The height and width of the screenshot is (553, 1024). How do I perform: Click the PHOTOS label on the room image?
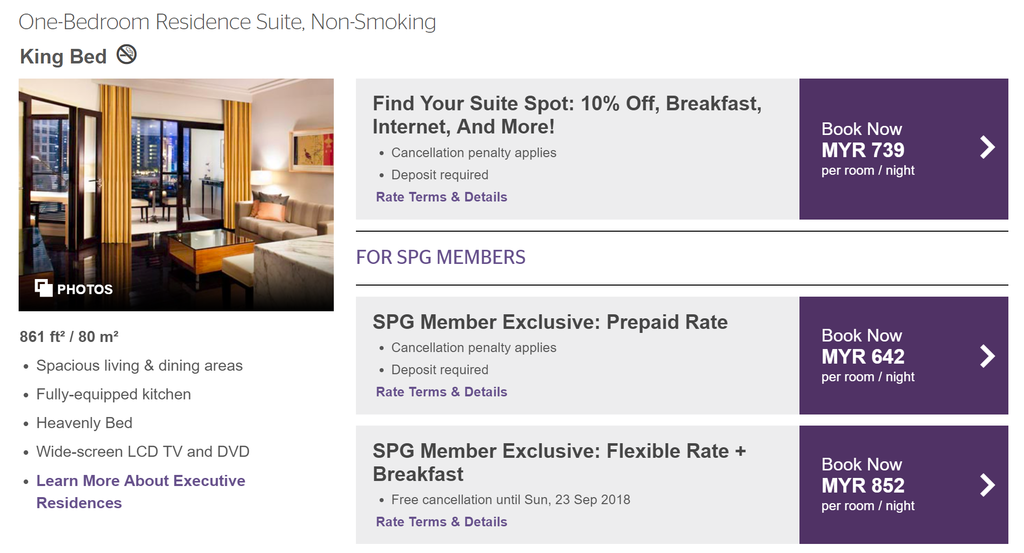click(85, 289)
